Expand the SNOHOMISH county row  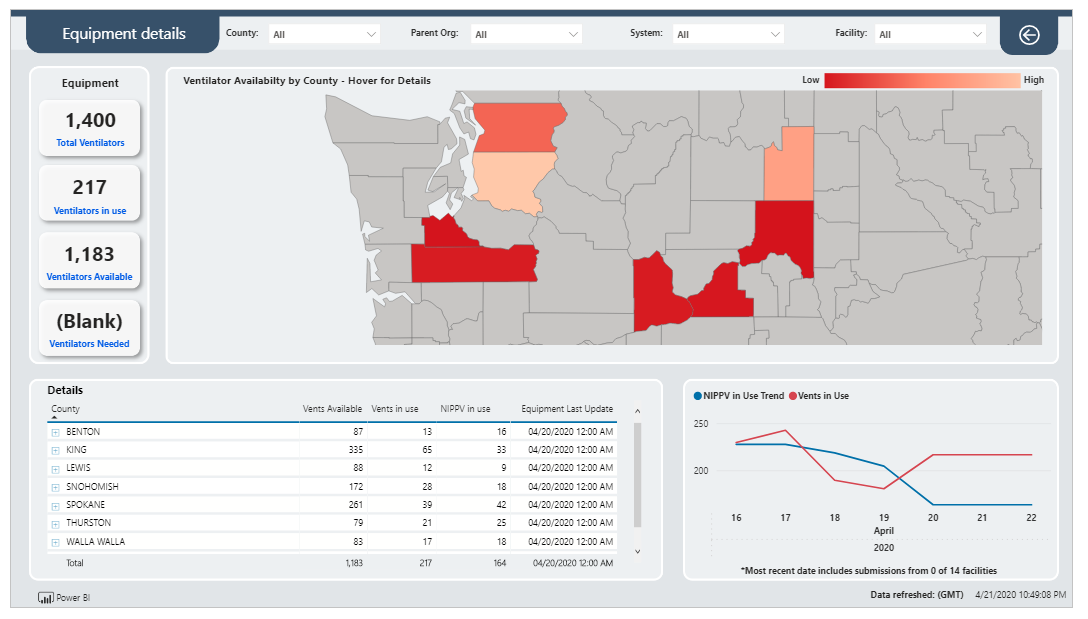[56, 487]
